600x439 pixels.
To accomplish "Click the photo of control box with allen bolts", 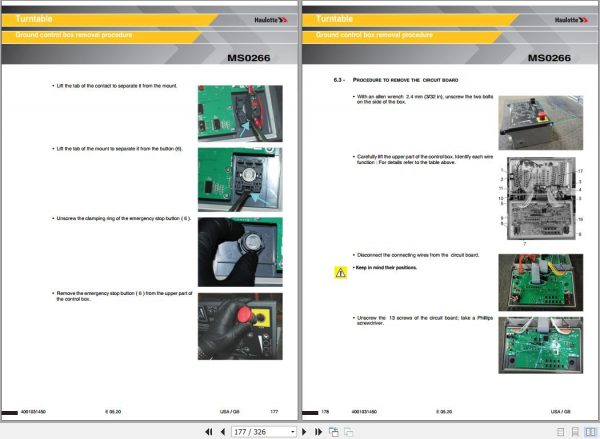I will (541, 122).
